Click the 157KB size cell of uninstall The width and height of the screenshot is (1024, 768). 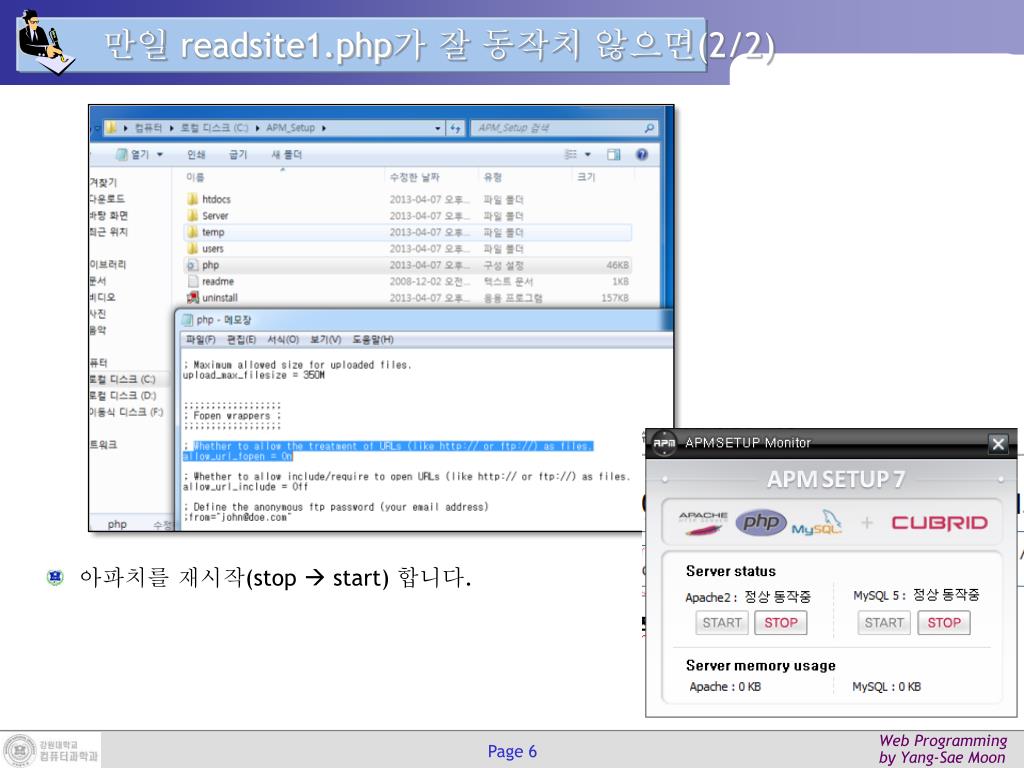(x=615, y=298)
